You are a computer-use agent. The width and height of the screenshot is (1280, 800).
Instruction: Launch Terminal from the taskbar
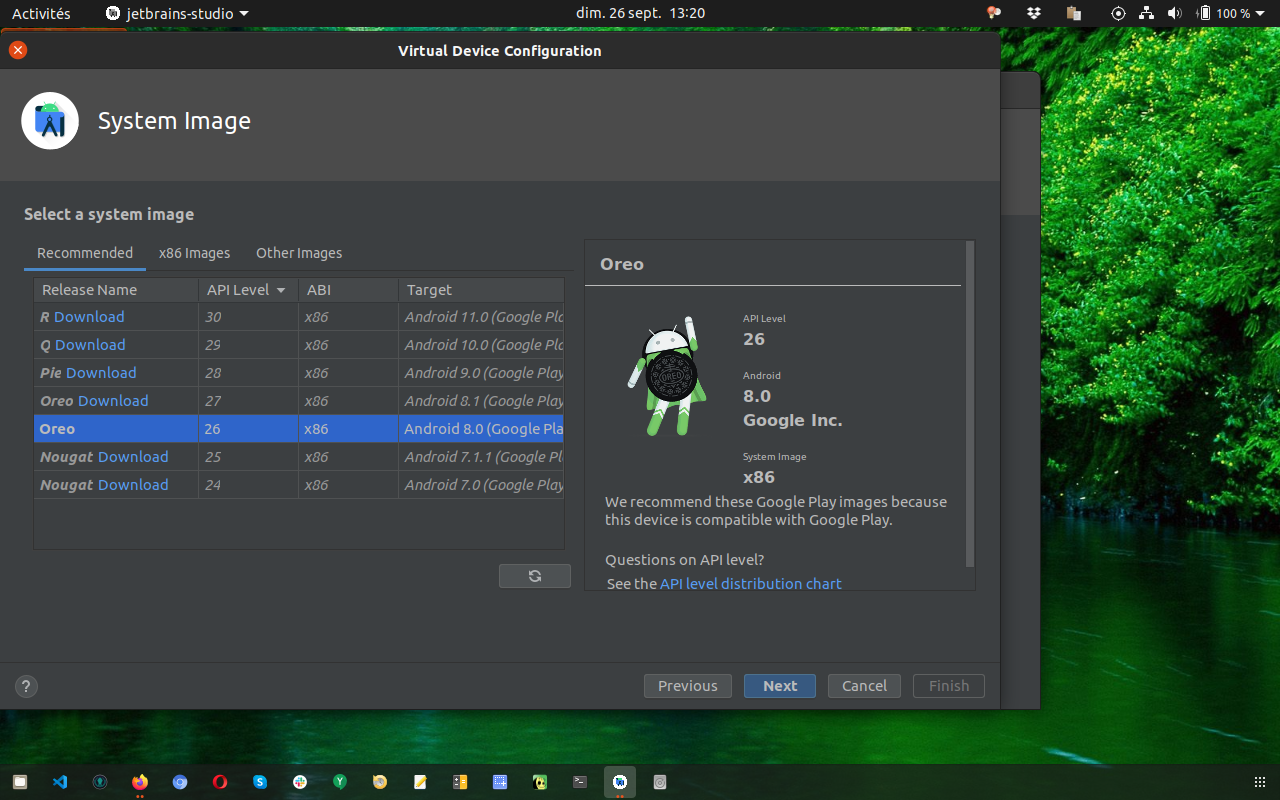pyautogui.click(x=580, y=782)
